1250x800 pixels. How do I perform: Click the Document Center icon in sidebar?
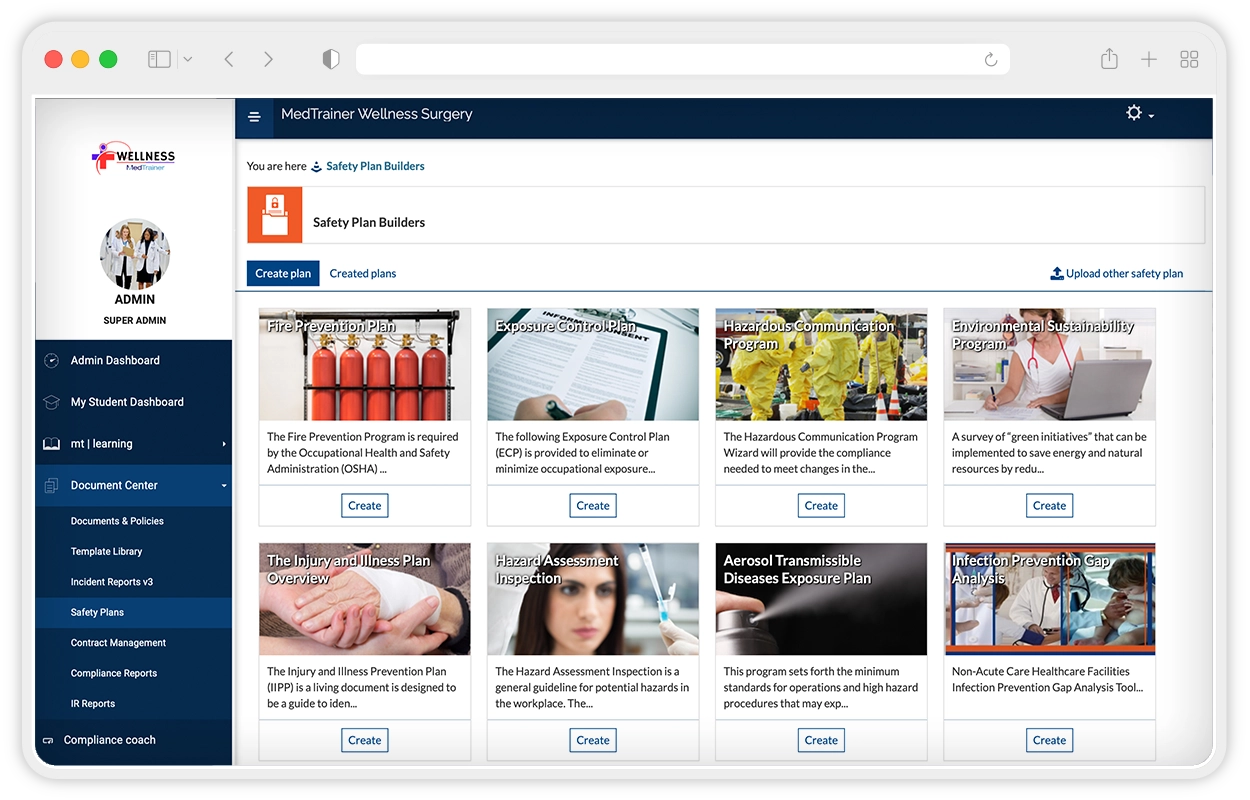[x=51, y=486]
